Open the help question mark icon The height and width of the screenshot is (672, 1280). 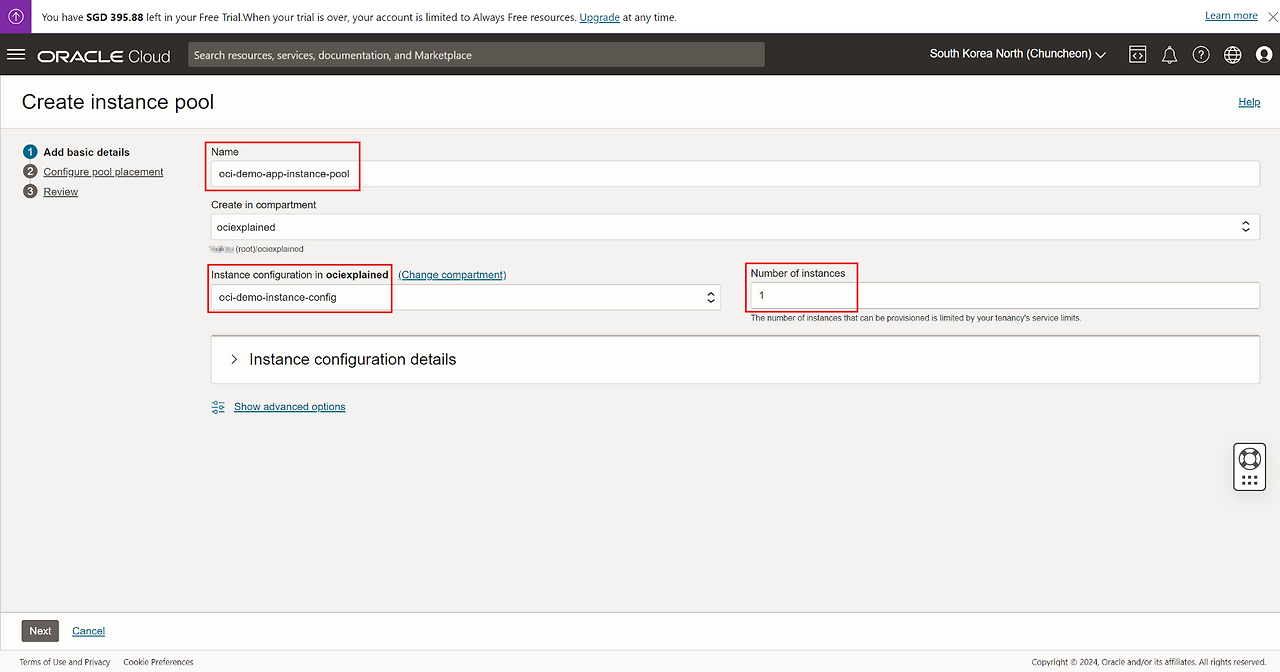click(x=1201, y=55)
